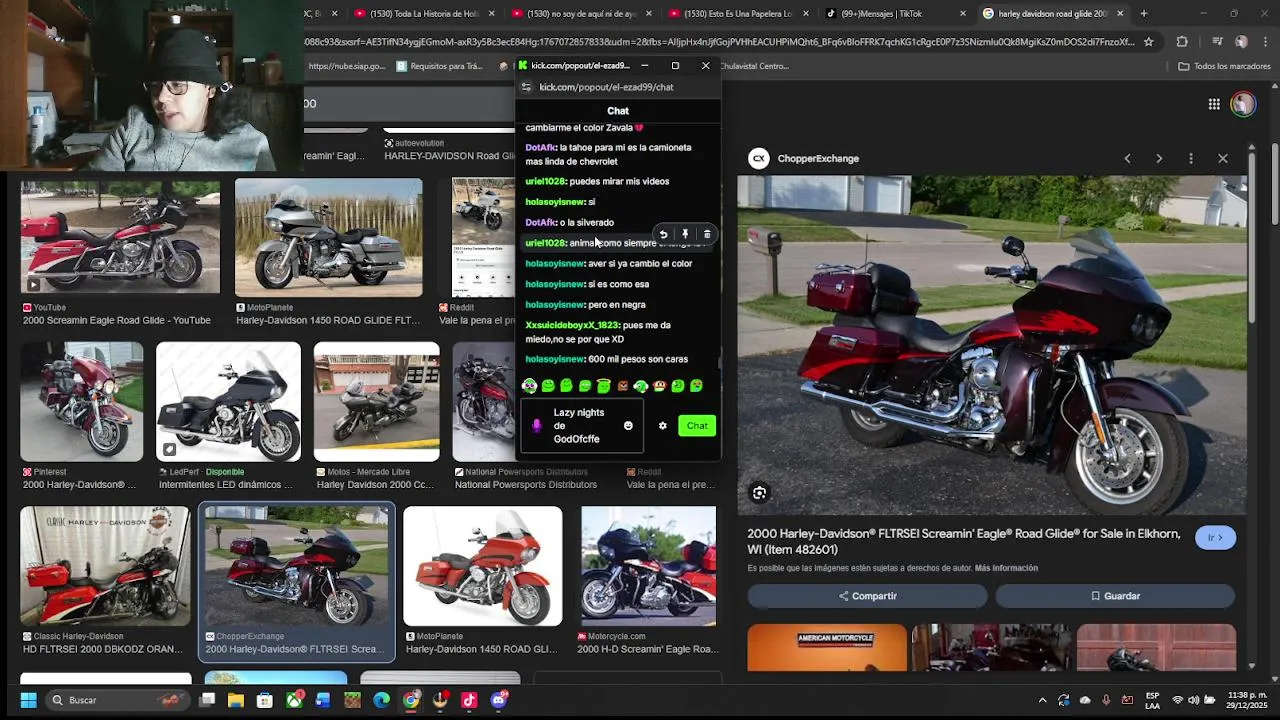The width and height of the screenshot is (1280, 720).
Task: Click the Chrome media control icon in toolbar
Action: tap(1217, 42)
